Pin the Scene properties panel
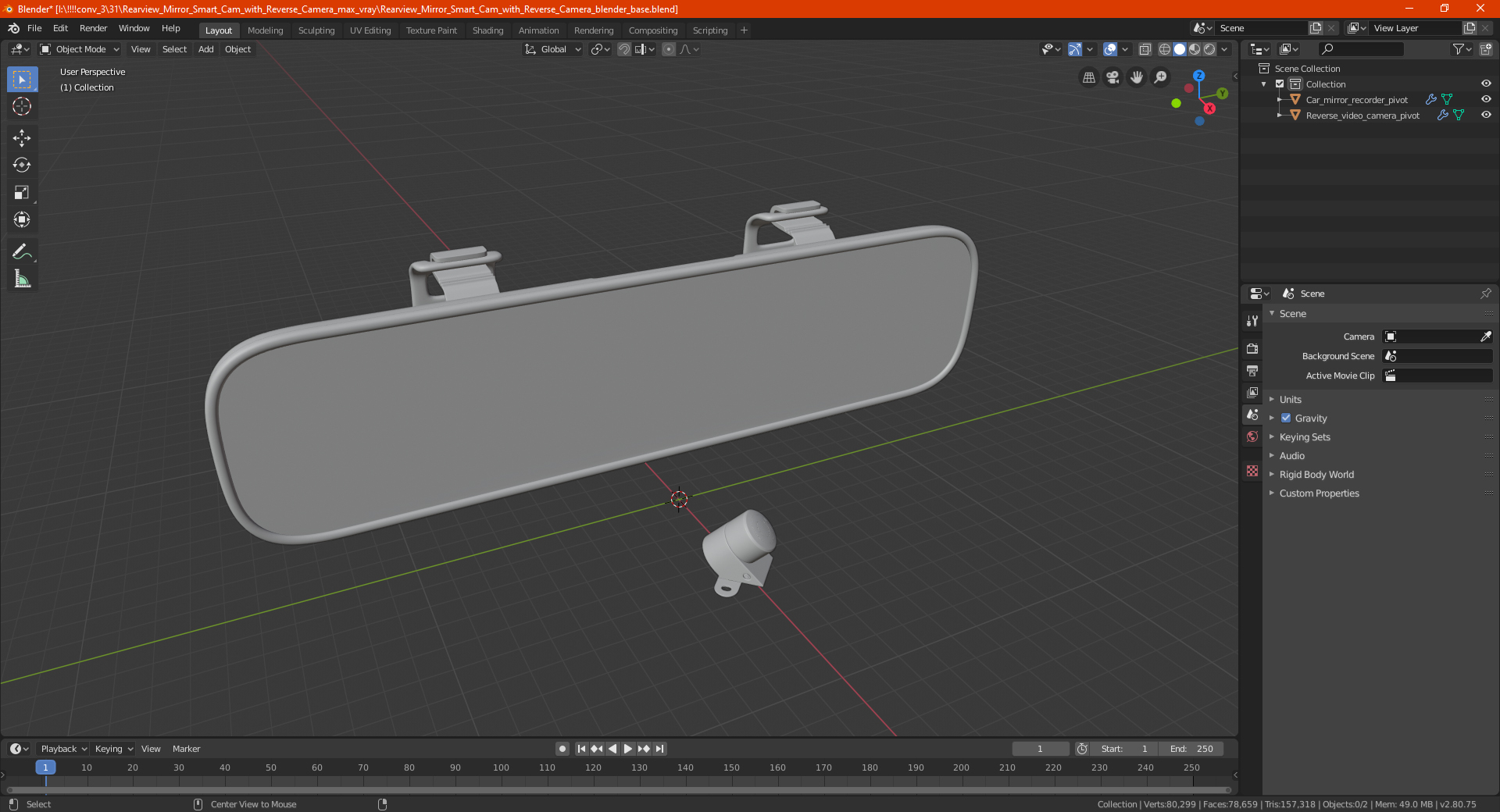 [1485, 294]
